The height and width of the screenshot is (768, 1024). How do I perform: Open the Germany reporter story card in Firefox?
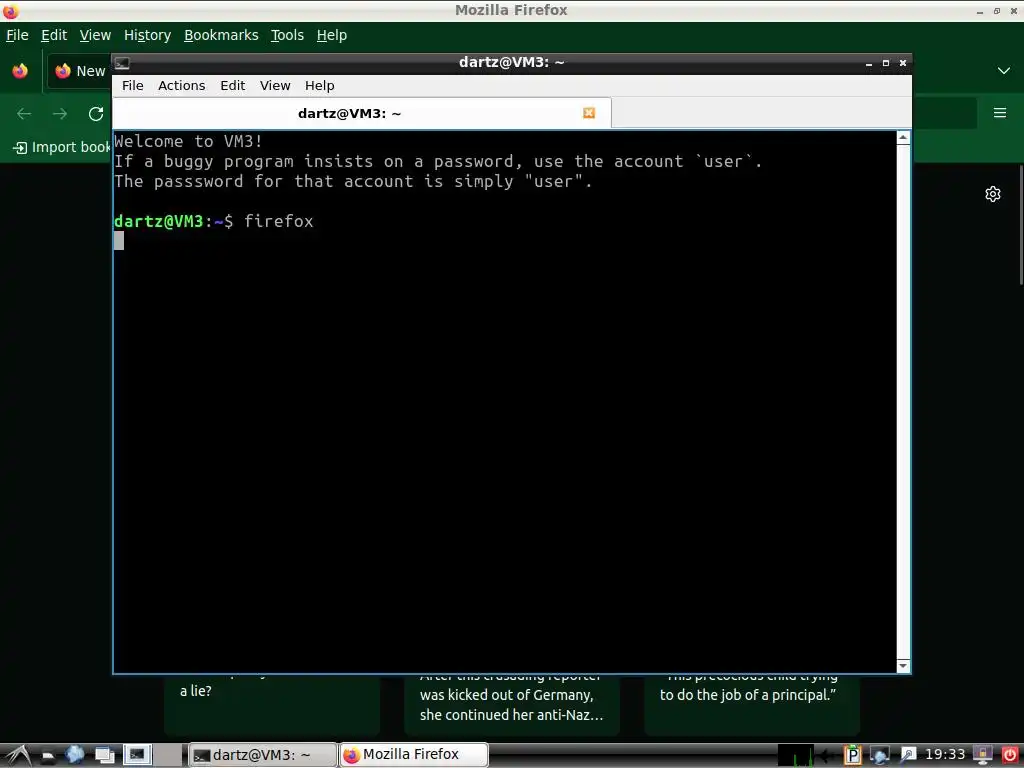click(x=512, y=705)
